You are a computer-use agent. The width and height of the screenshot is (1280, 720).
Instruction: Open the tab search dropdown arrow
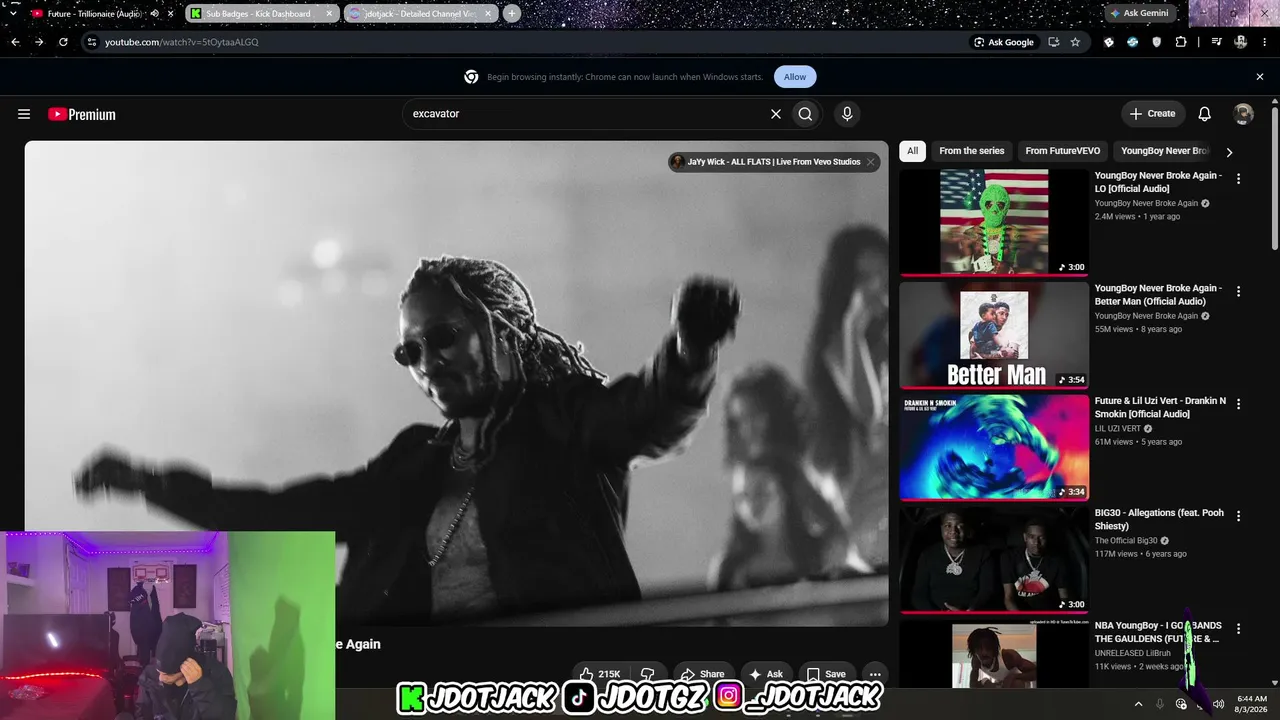pos(13,14)
